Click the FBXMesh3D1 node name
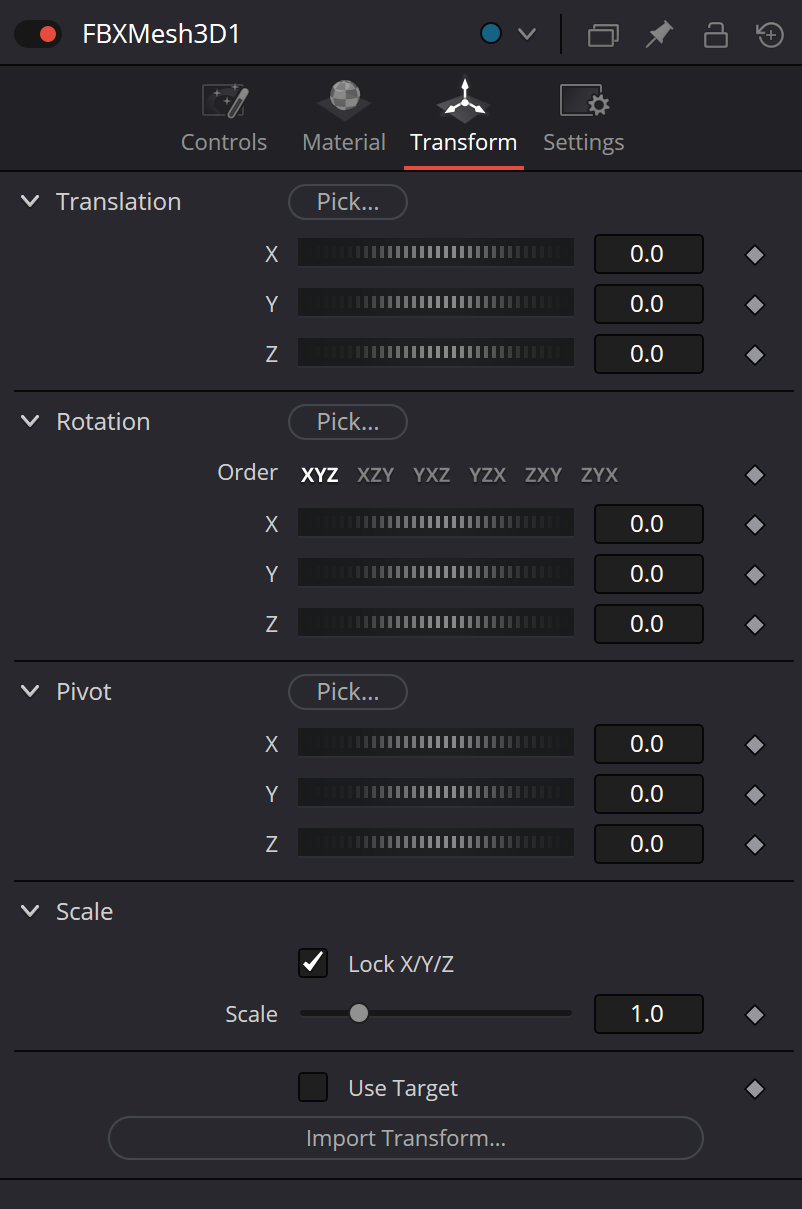Screen dimensions: 802x1209 (x=161, y=34)
